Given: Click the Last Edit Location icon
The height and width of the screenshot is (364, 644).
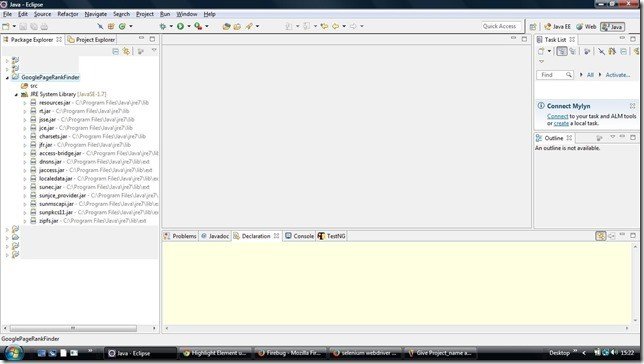Looking at the screenshot, I should [324, 26].
